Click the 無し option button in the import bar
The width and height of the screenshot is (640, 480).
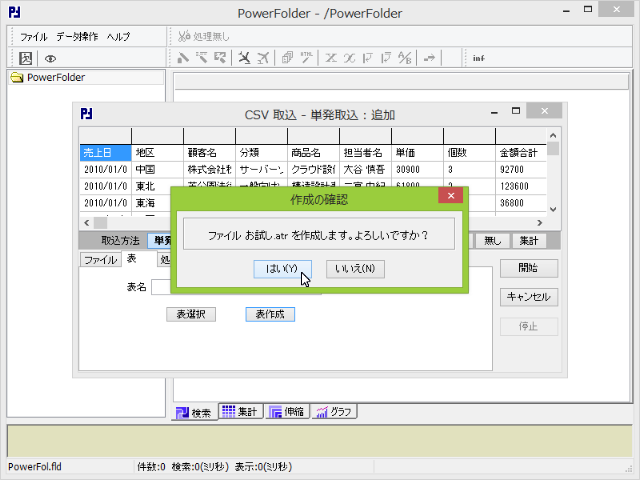coord(492,241)
